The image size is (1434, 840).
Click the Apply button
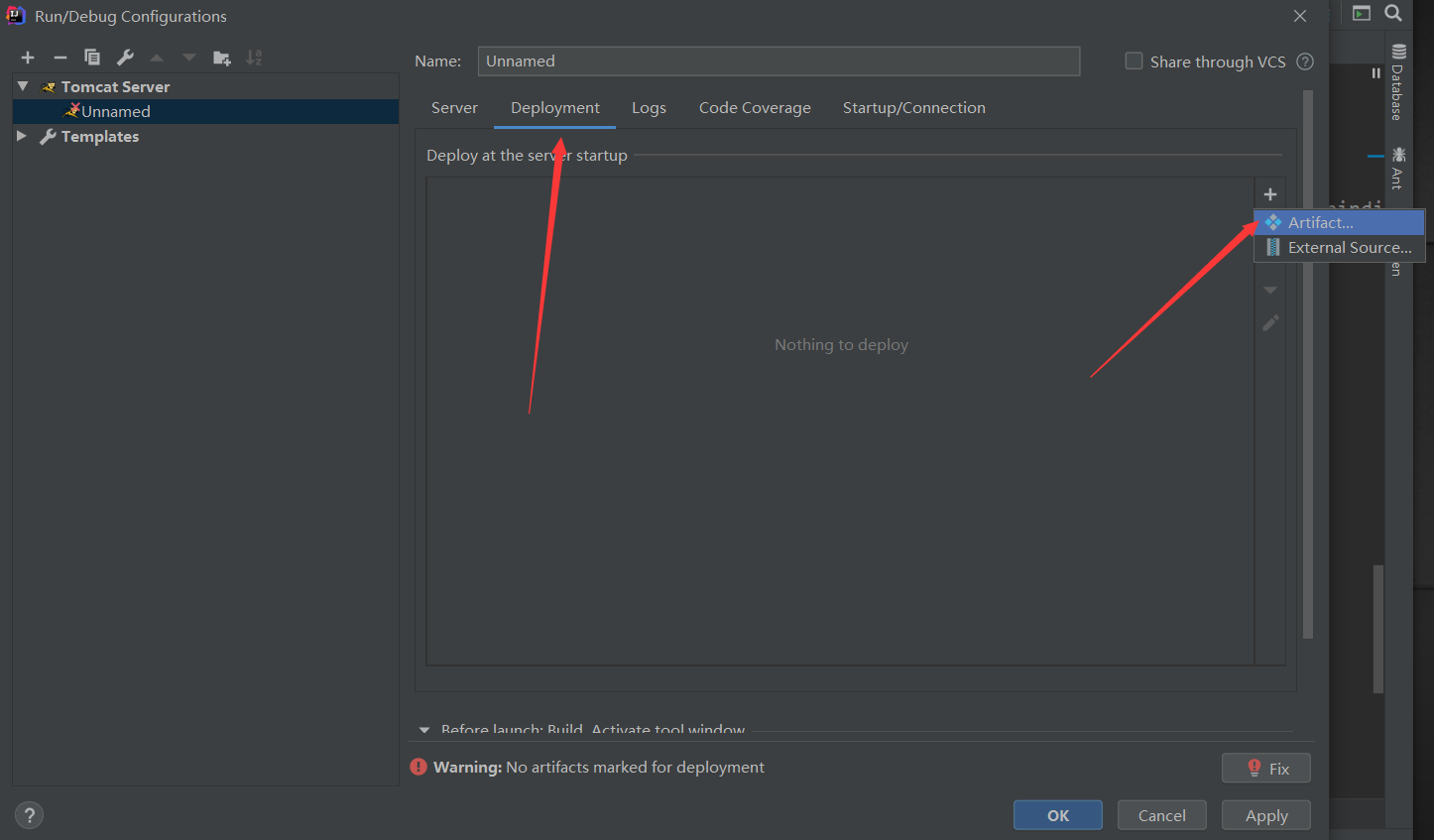coord(1266,815)
